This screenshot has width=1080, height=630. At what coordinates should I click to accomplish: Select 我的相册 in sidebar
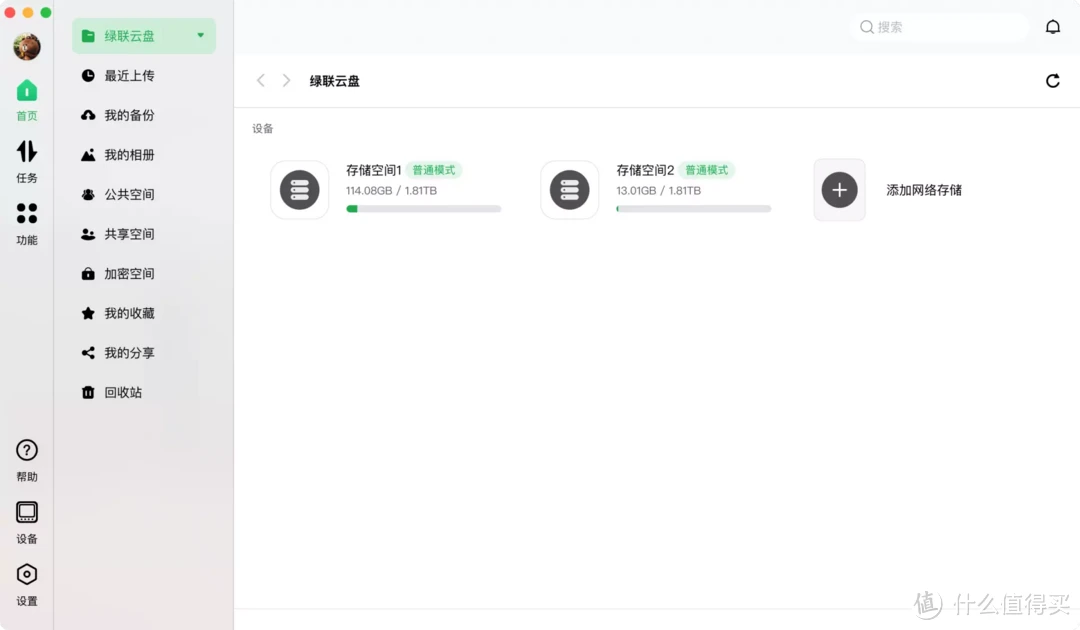pos(144,155)
